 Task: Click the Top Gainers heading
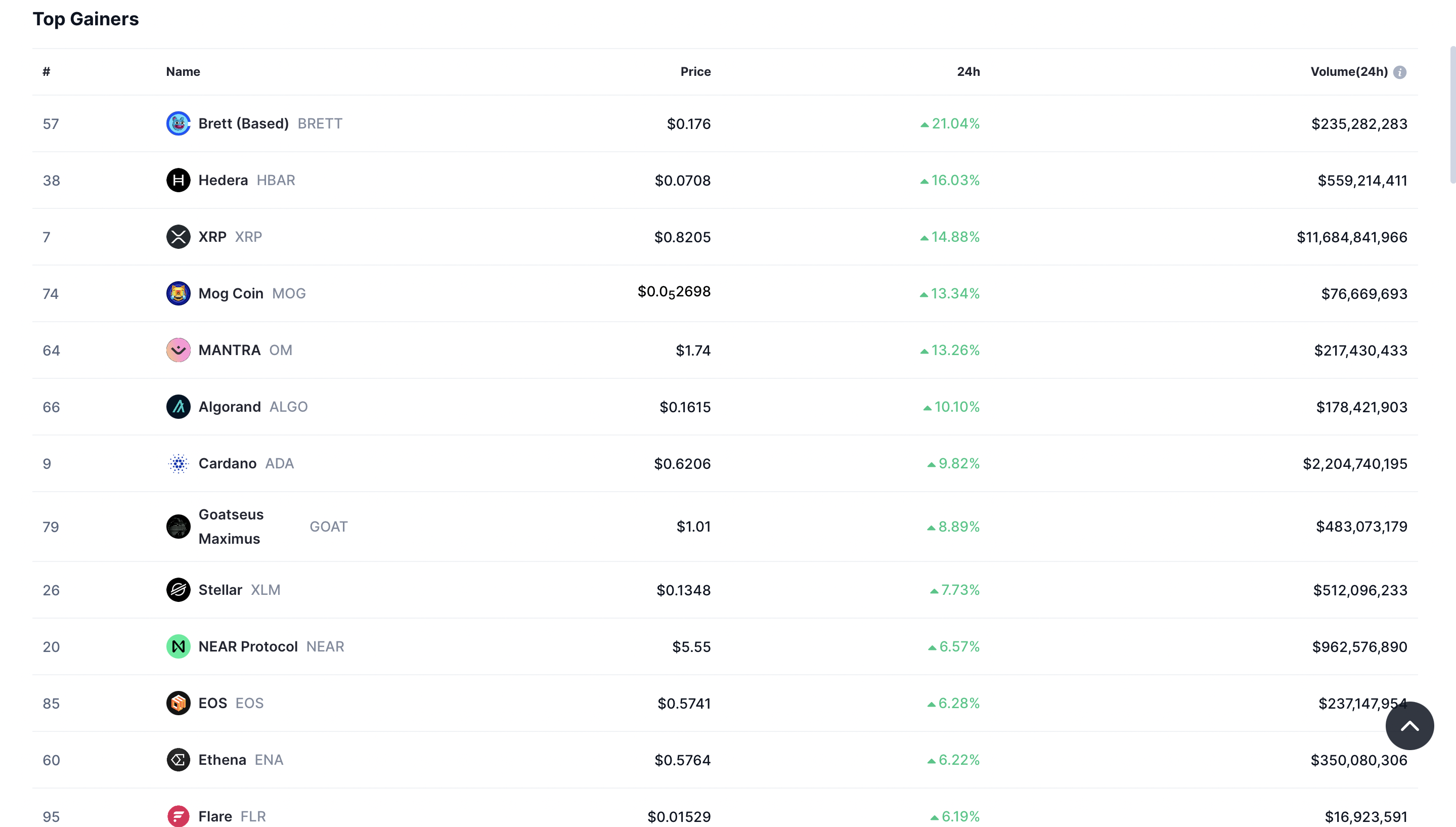click(x=86, y=19)
